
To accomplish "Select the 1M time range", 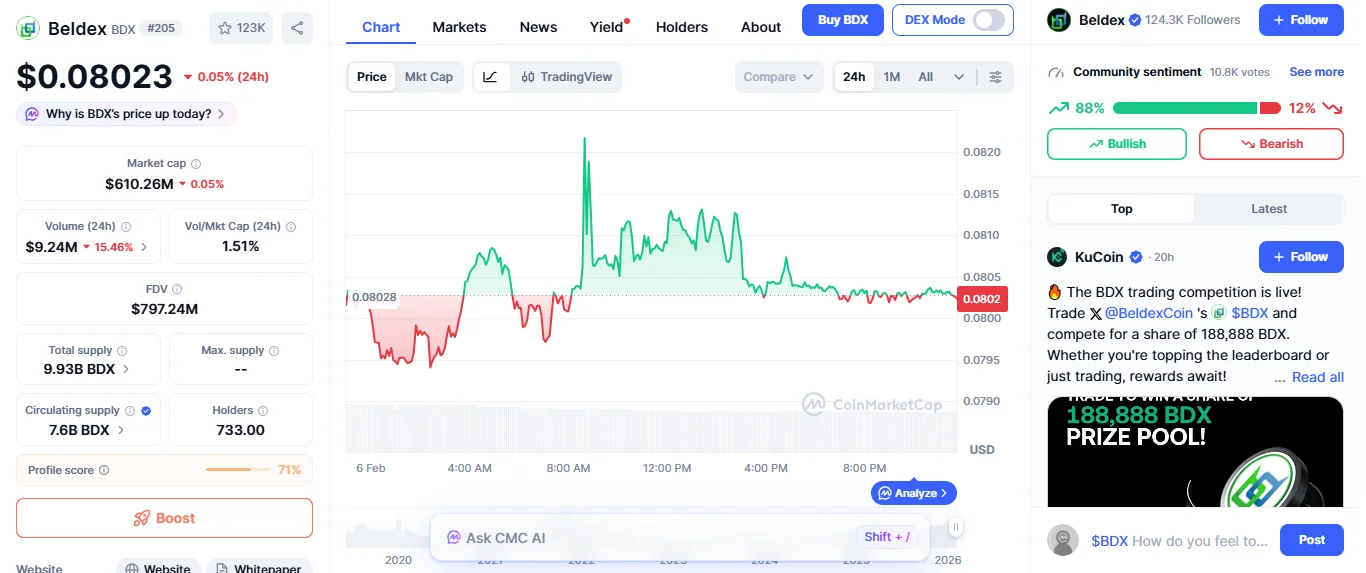I will [x=892, y=77].
